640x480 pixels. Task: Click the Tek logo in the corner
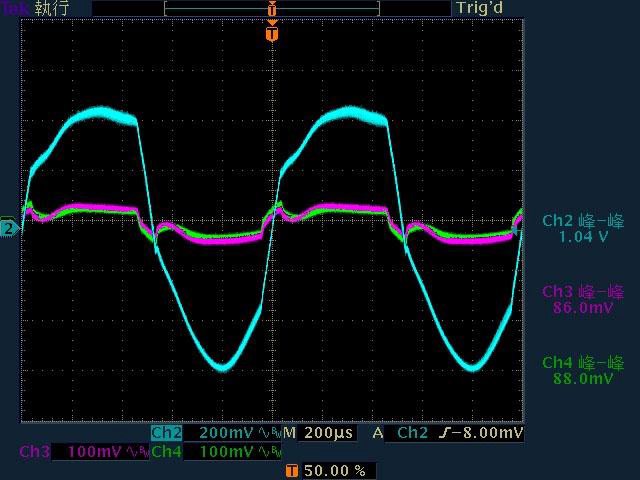pos(15,8)
